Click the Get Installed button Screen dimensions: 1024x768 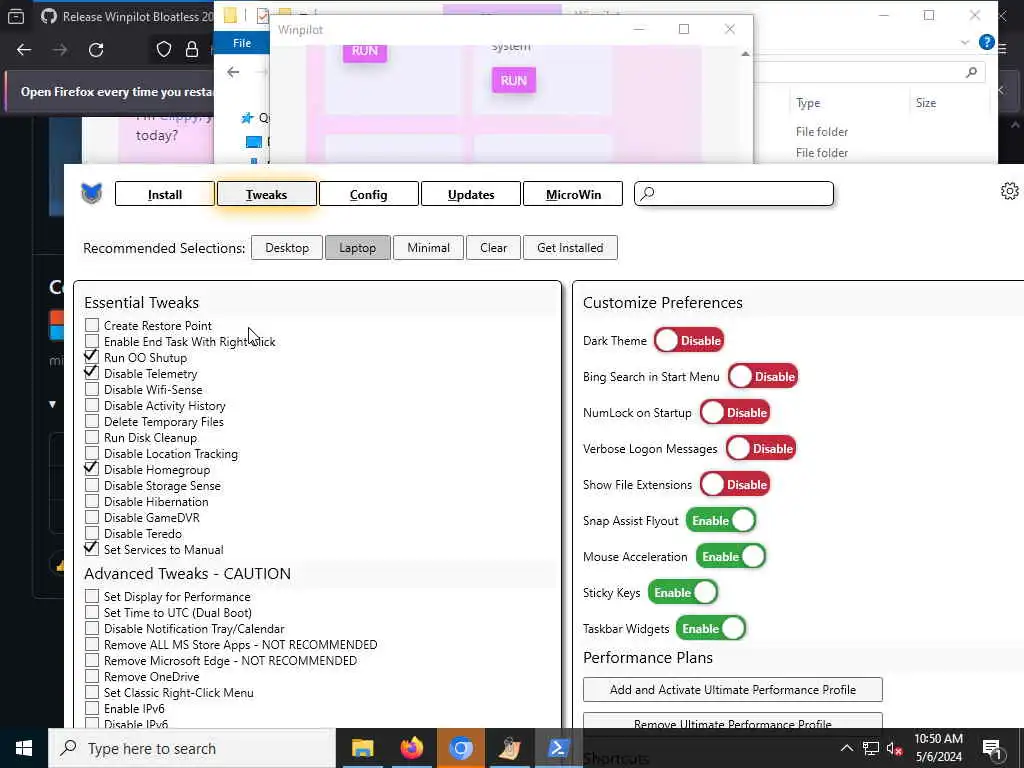coord(570,248)
